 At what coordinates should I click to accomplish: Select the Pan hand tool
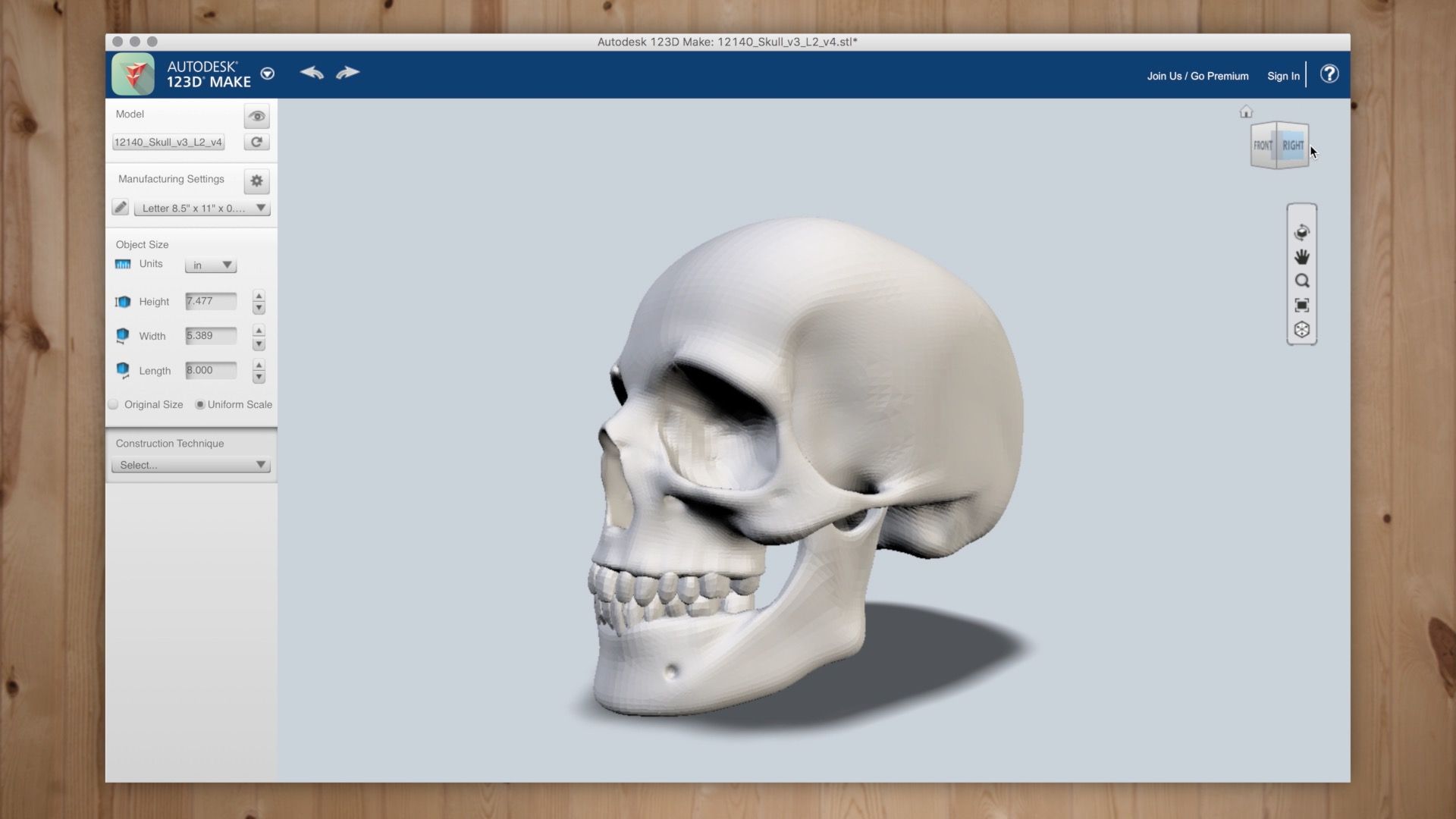click(1302, 256)
